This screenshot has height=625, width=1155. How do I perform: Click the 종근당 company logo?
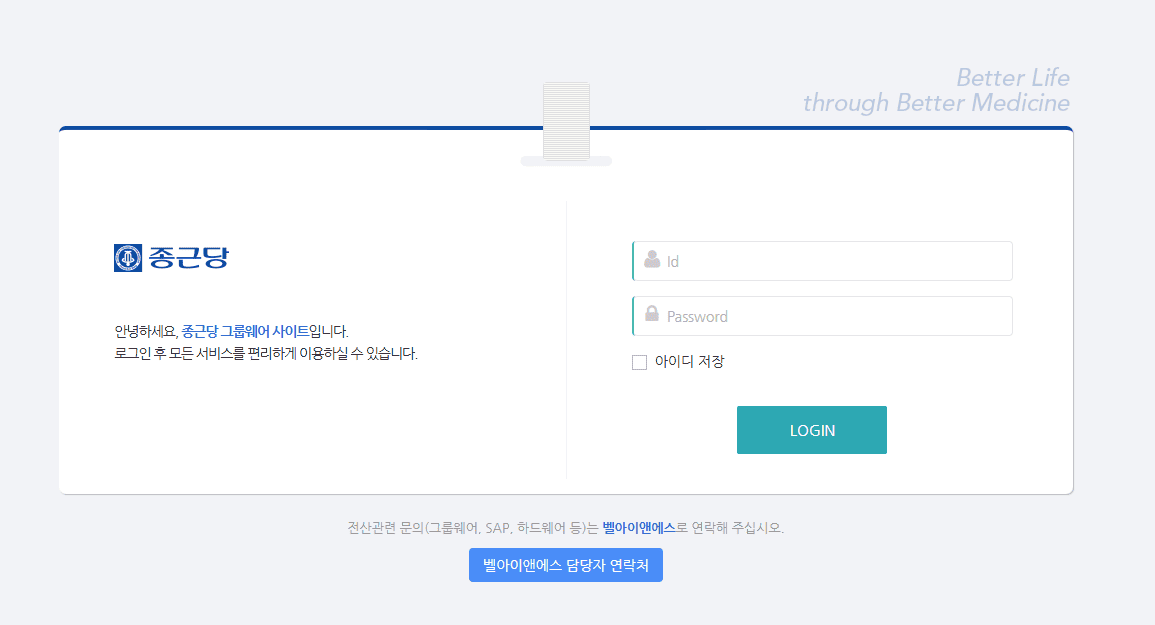pyautogui.click(x=171, y=258)
